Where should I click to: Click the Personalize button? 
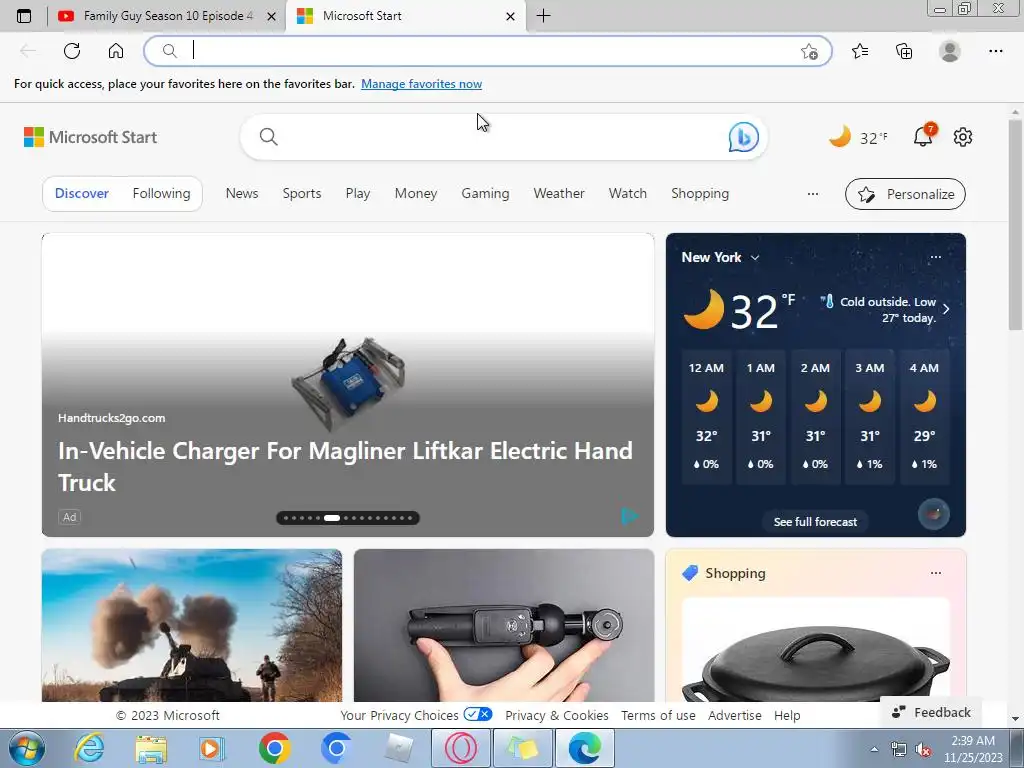pos(905,194)
